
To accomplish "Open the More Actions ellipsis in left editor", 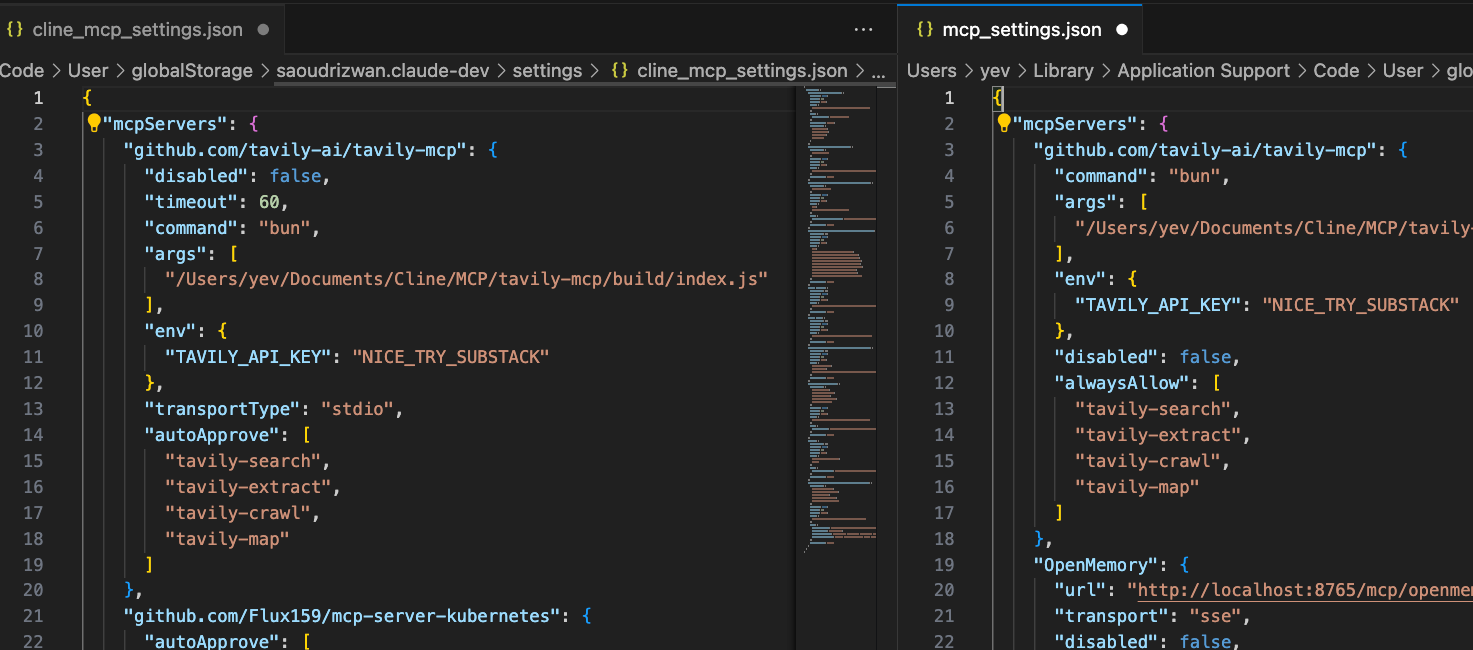I will (x=864, y=30).
